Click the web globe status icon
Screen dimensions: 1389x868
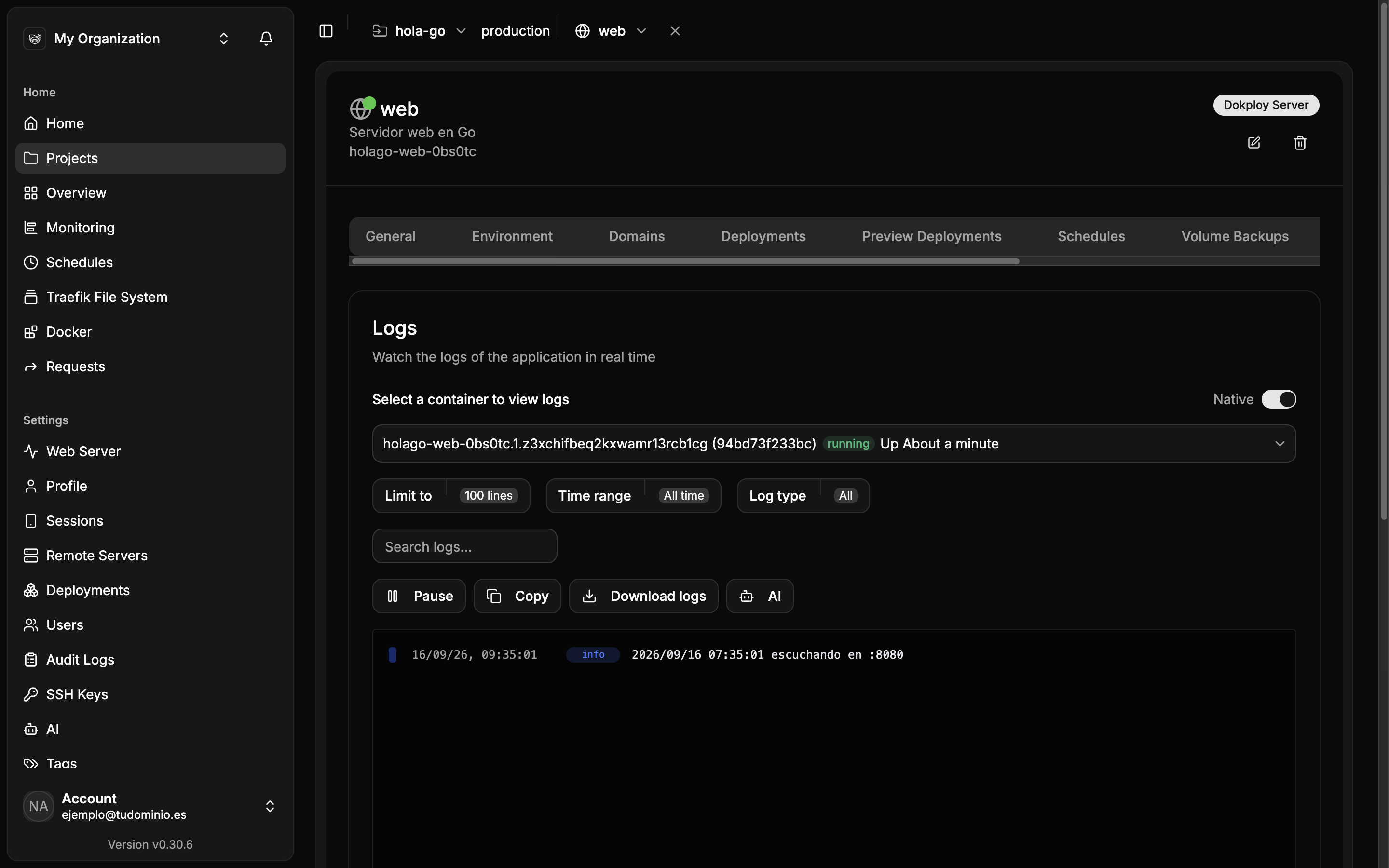(x=362, y=108)
